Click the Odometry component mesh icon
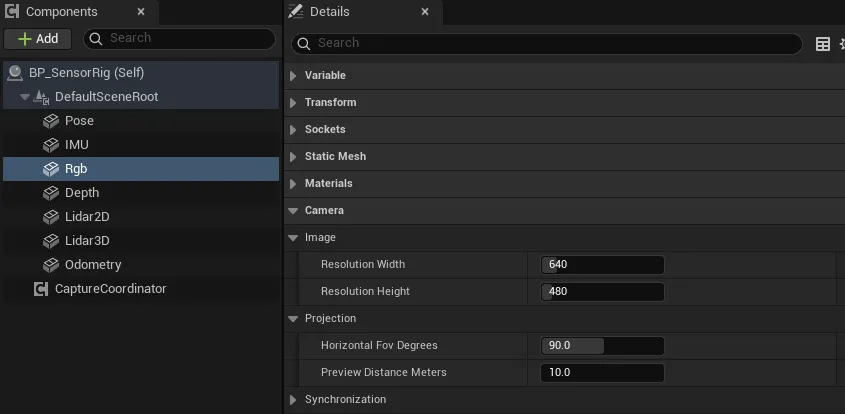This screenshot has height=414, width=845. click(x=51, y=265)
